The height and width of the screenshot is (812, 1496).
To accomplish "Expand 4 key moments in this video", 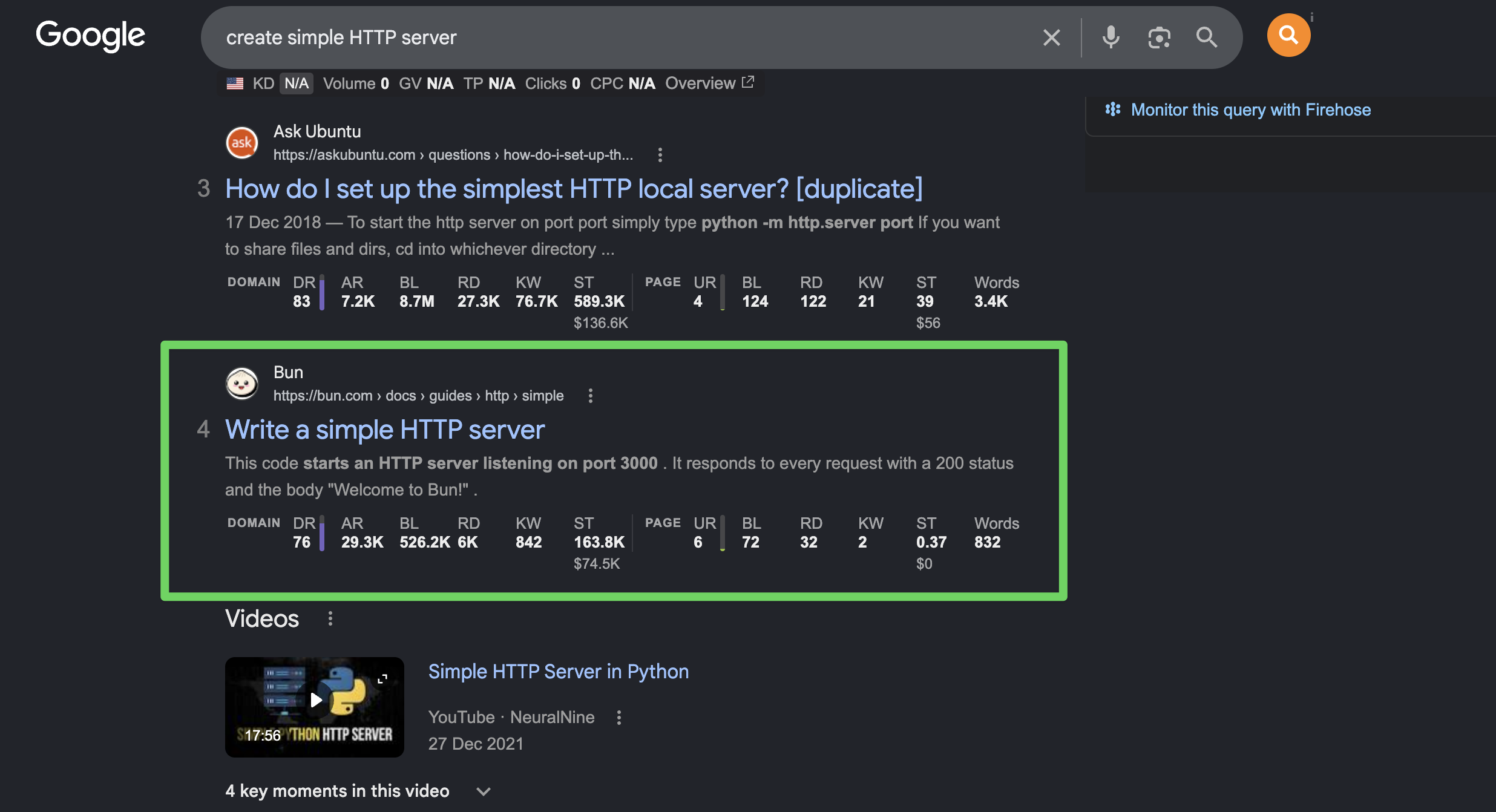I will [358, 791].
